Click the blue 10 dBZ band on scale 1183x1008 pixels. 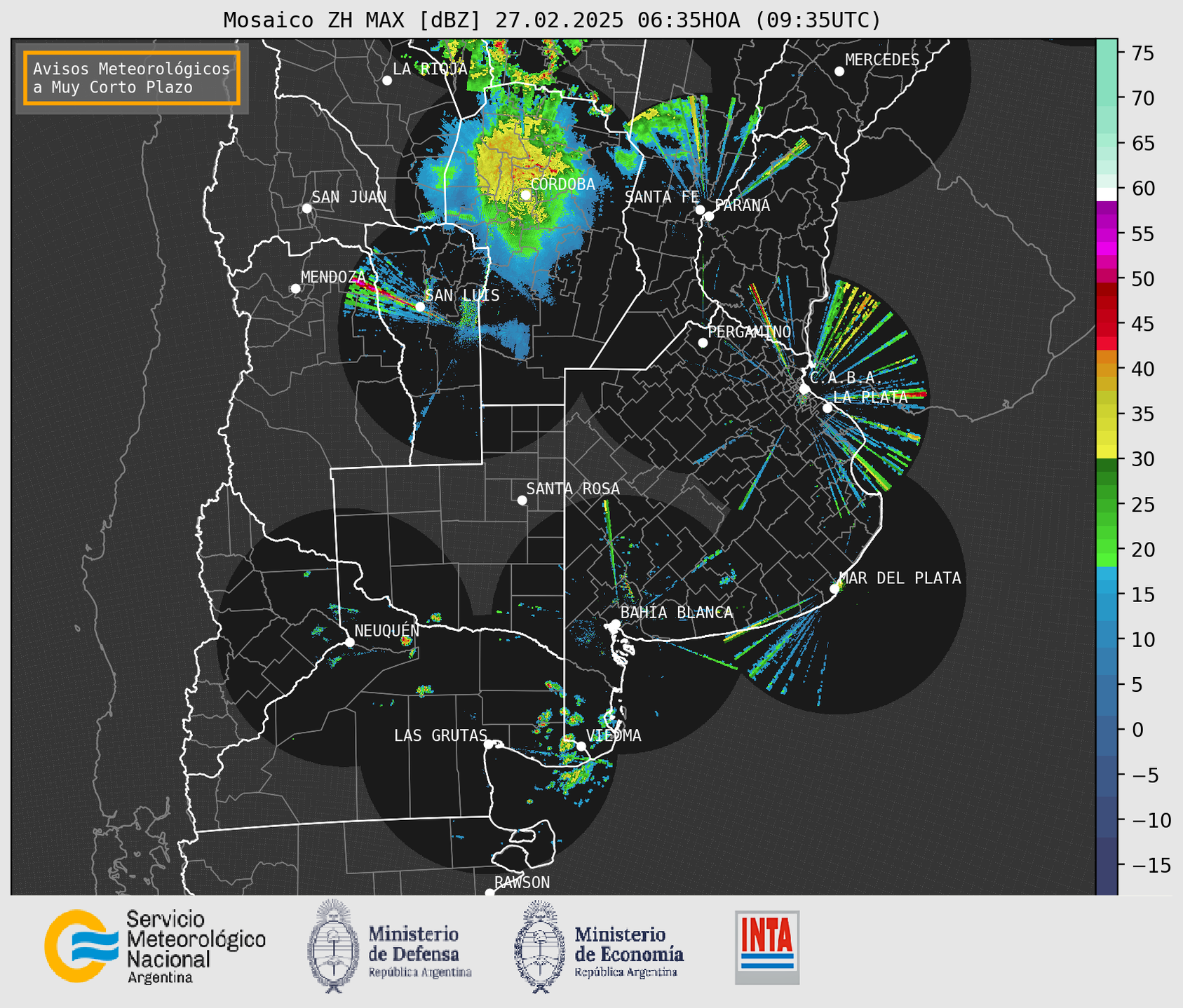(1106, 639)
